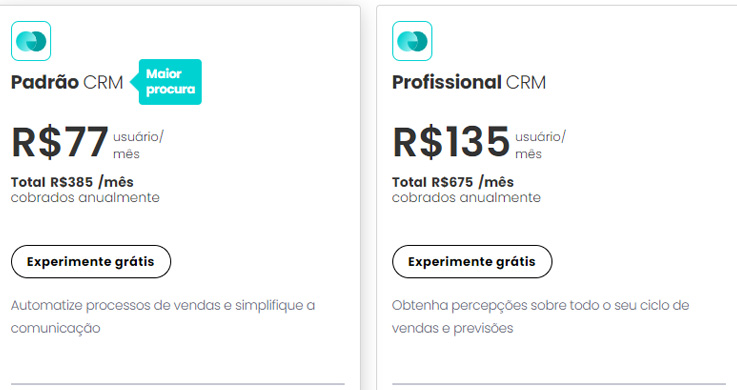Click the R$135 price figure
This screenshot has height=390, width=737.
(451, 142)
